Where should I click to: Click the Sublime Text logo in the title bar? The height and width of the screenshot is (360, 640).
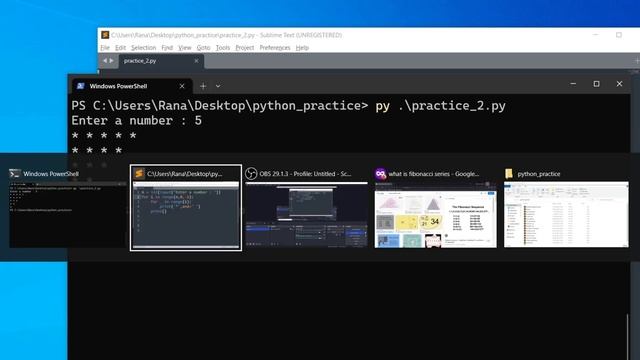pos(105,35)
